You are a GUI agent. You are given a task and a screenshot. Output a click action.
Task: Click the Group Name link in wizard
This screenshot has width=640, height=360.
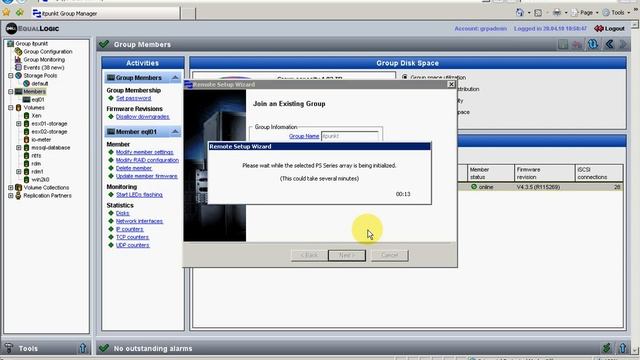[x=304, y=136]
